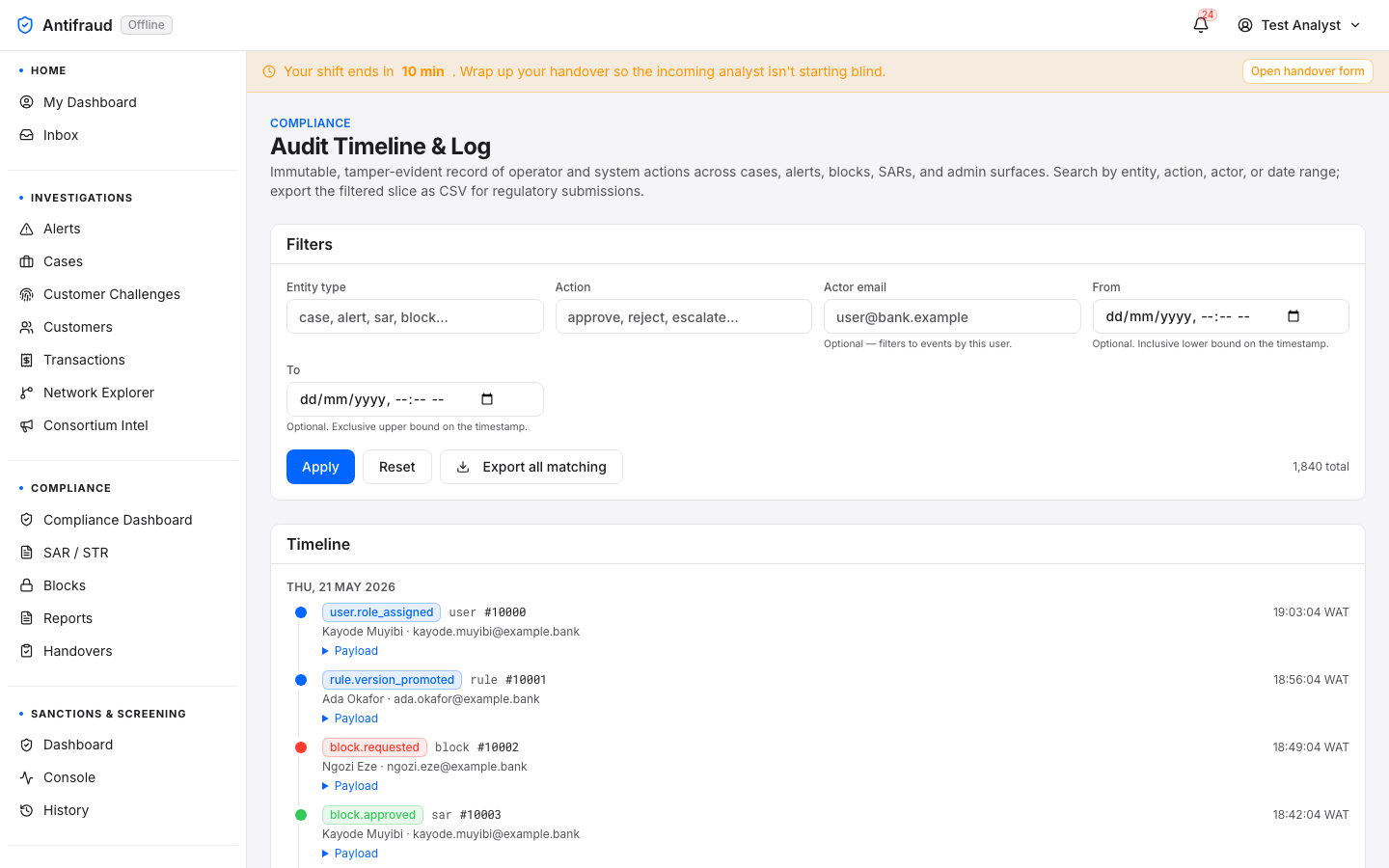
Task: Click the 1,840 total count text
Action: point(1321,467)
